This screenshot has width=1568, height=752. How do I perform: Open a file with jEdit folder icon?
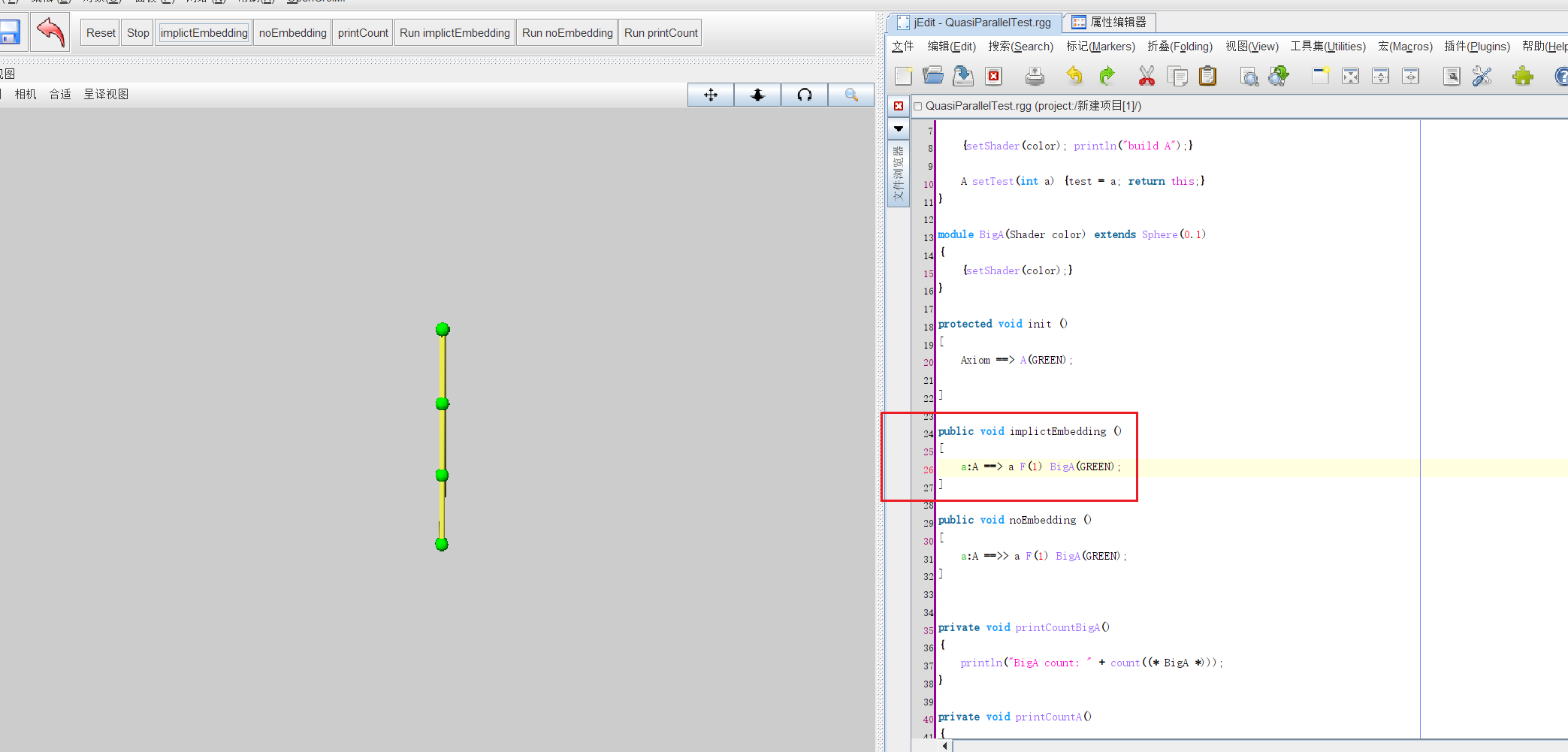pos(933,76)
